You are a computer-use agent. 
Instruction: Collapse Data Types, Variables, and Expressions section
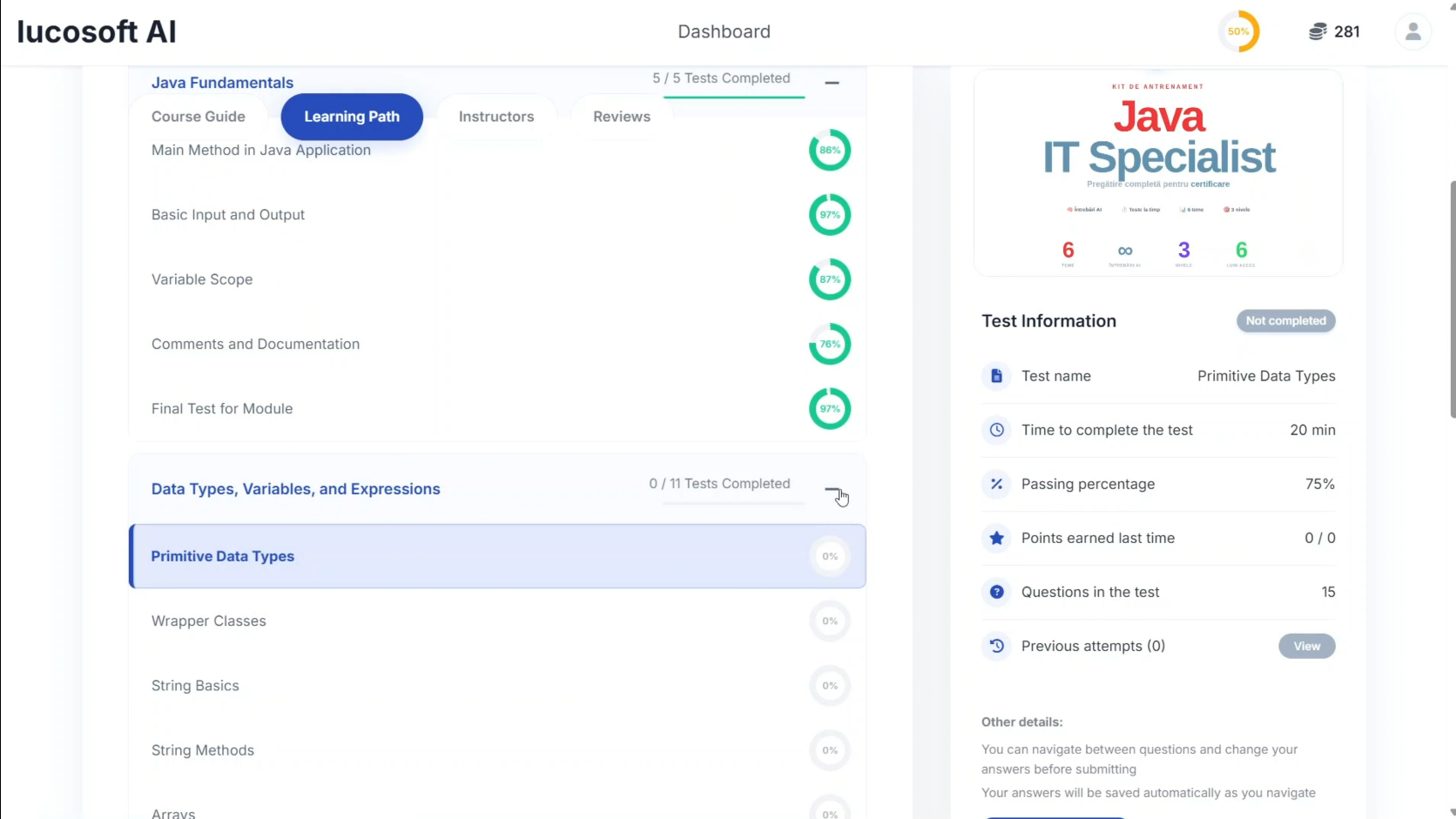pyautogui.click(x=832, y=489)
